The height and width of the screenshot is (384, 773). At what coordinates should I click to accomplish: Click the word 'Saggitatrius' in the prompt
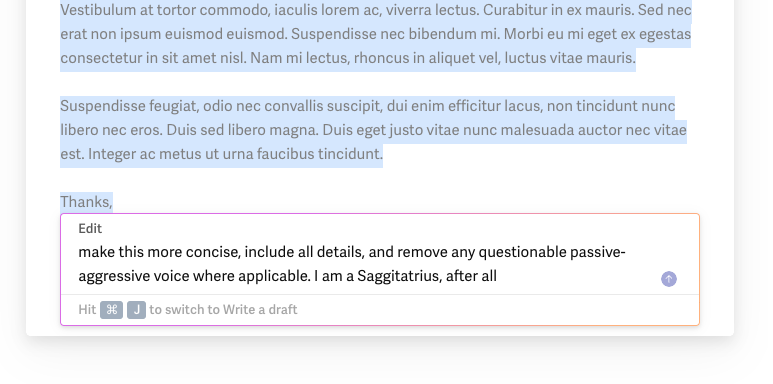tap(398, 277)
